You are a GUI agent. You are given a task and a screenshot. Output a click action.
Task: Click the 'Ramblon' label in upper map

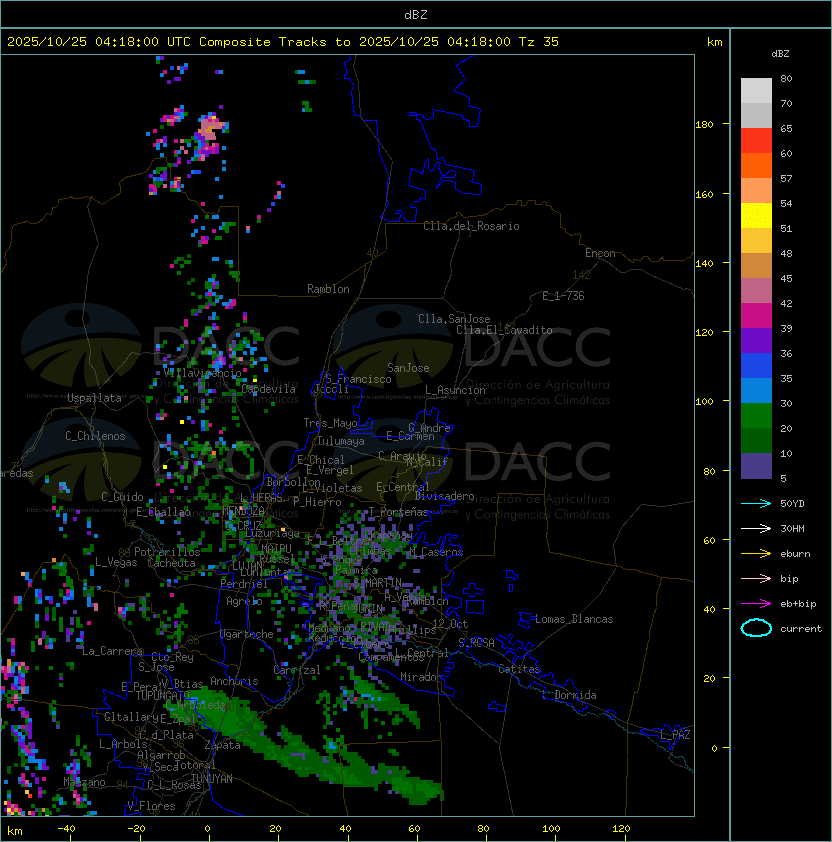click(x=328, y=289)
